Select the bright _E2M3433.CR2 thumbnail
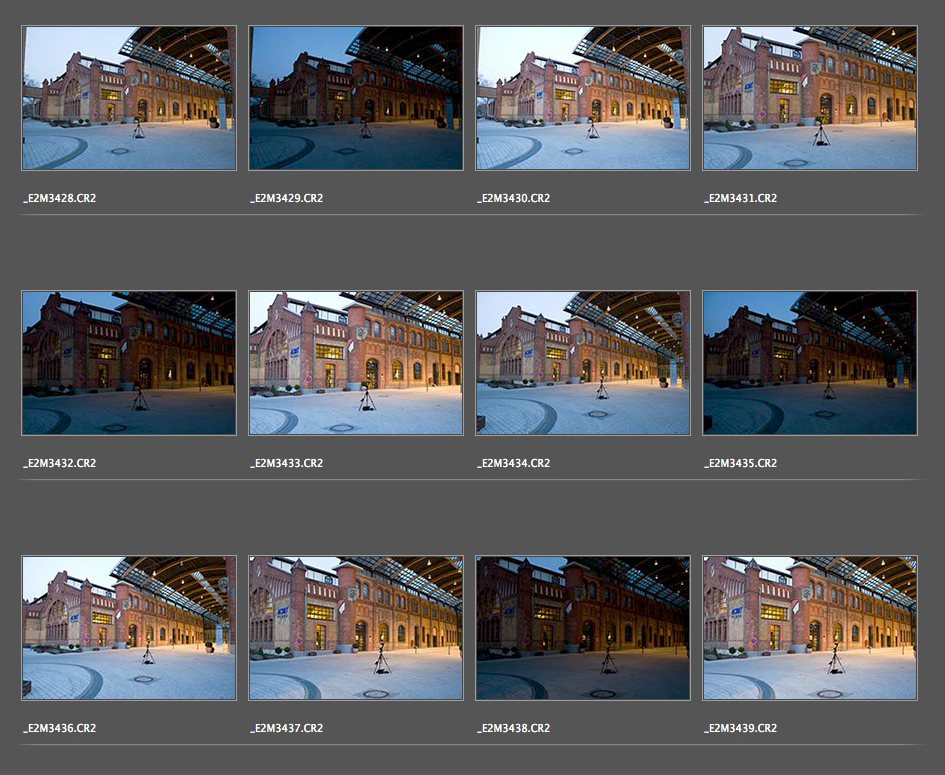This screenshot has width=945, height=775. coord(356,363)
